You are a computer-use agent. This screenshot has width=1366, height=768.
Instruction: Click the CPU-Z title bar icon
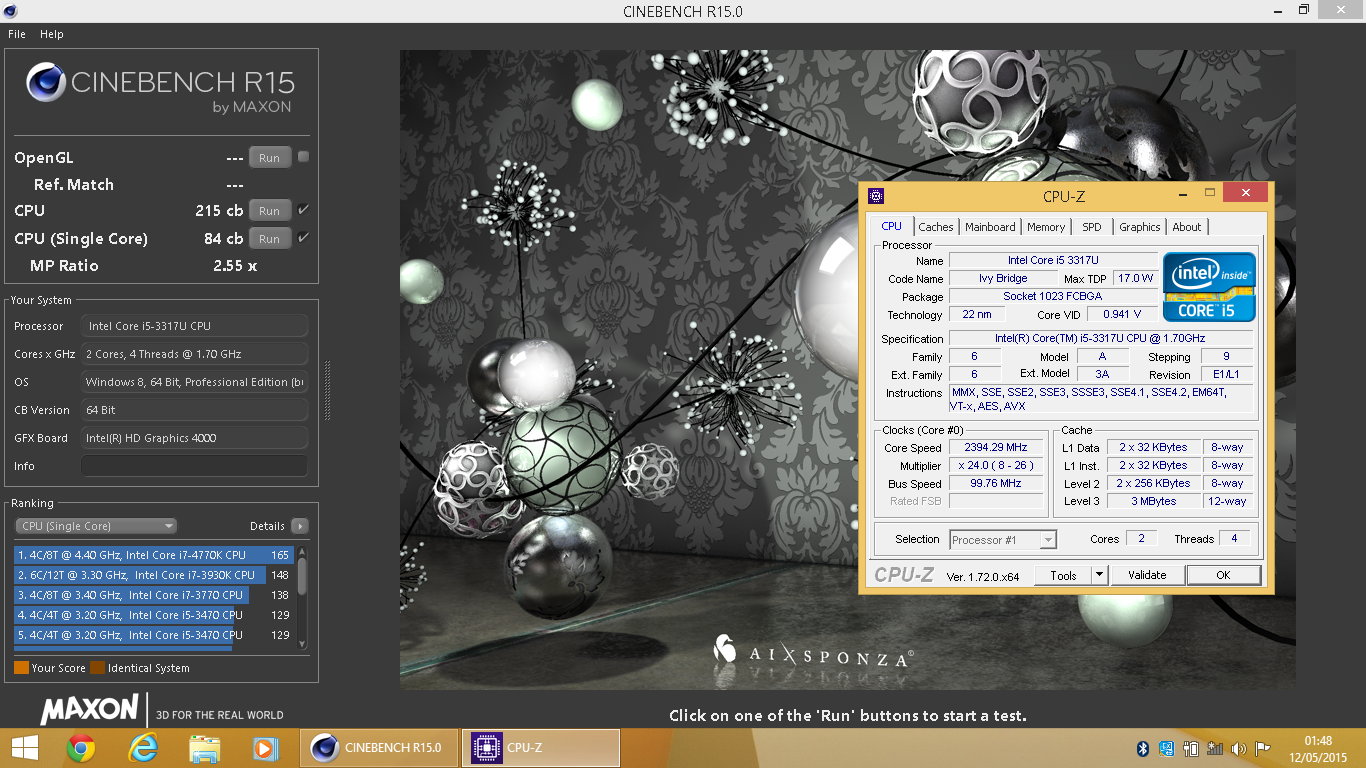pyautogui.click(x=876, y=196)
